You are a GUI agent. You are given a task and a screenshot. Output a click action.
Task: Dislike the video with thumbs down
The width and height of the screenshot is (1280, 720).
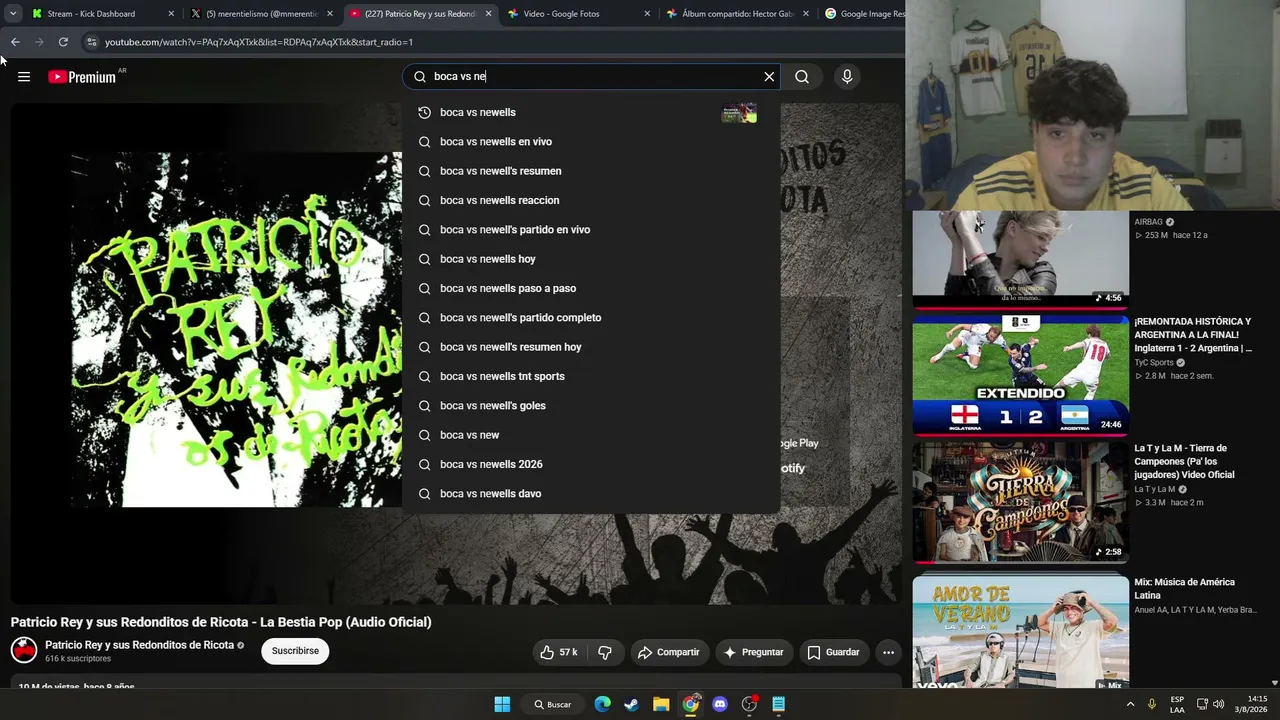[x=605, y=652]
